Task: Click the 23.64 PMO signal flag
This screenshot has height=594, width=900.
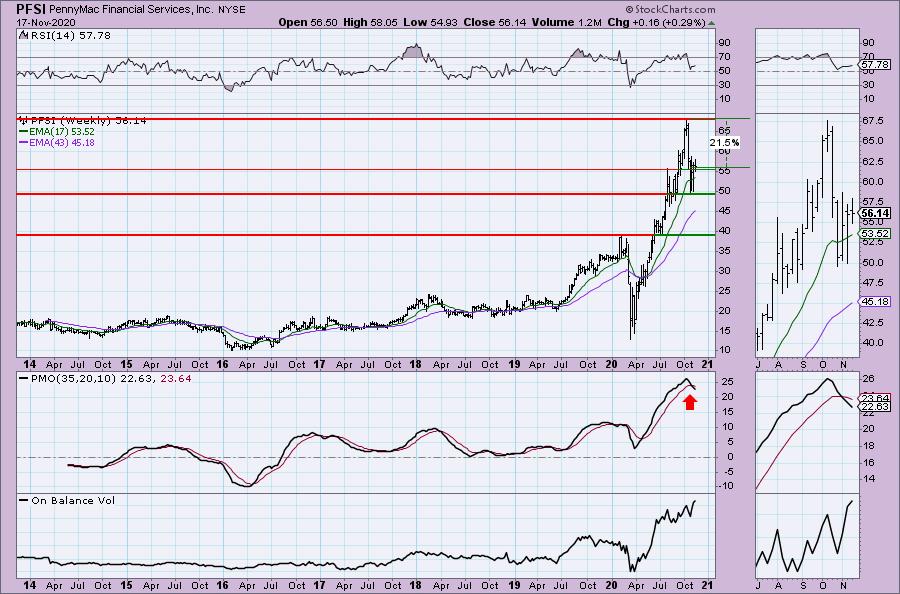Action: pos(876,398)
